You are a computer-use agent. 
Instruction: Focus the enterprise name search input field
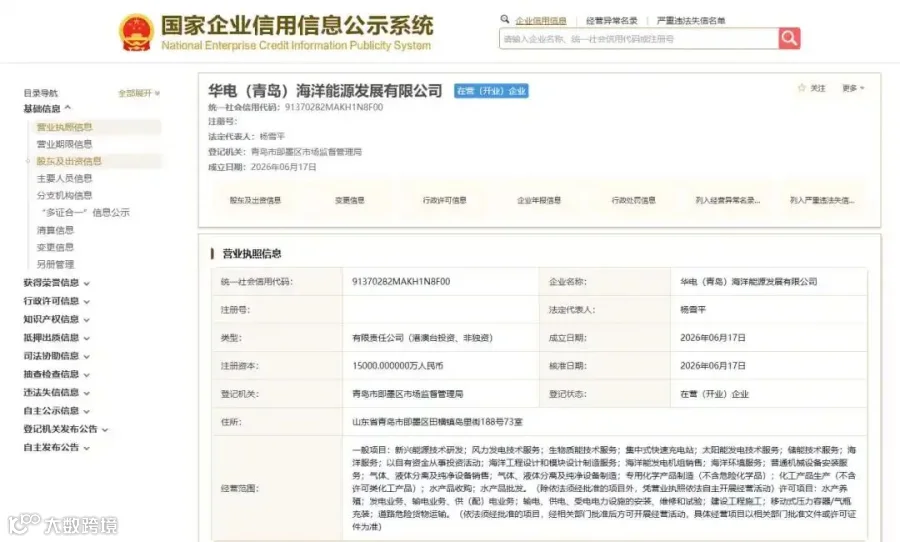point(639,38)
